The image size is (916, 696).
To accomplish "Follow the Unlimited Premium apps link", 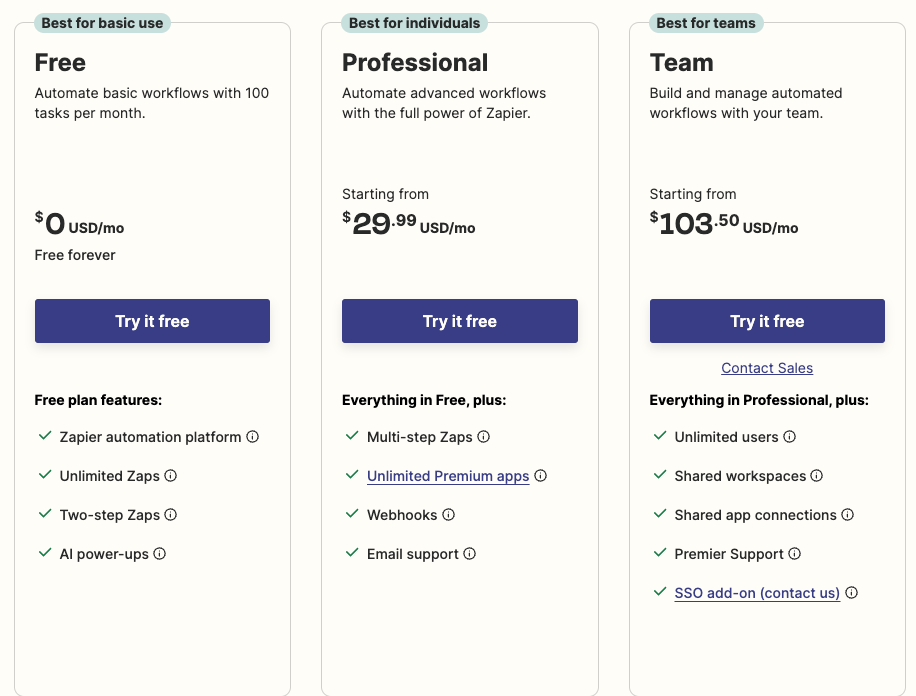I will (448, 476).
